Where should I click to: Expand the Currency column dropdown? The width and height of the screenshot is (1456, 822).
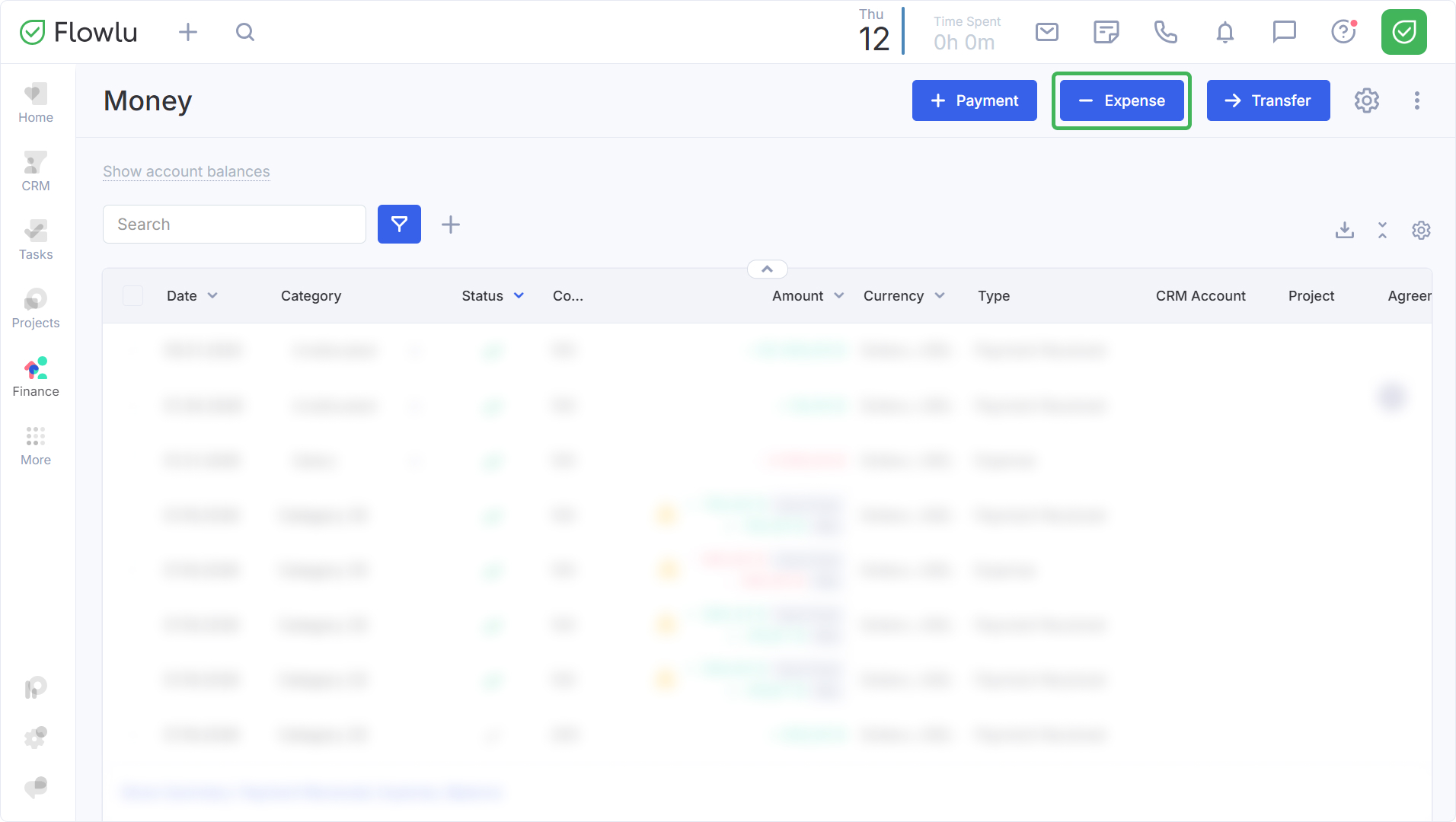pyautogui.click(x=940, y=296)
